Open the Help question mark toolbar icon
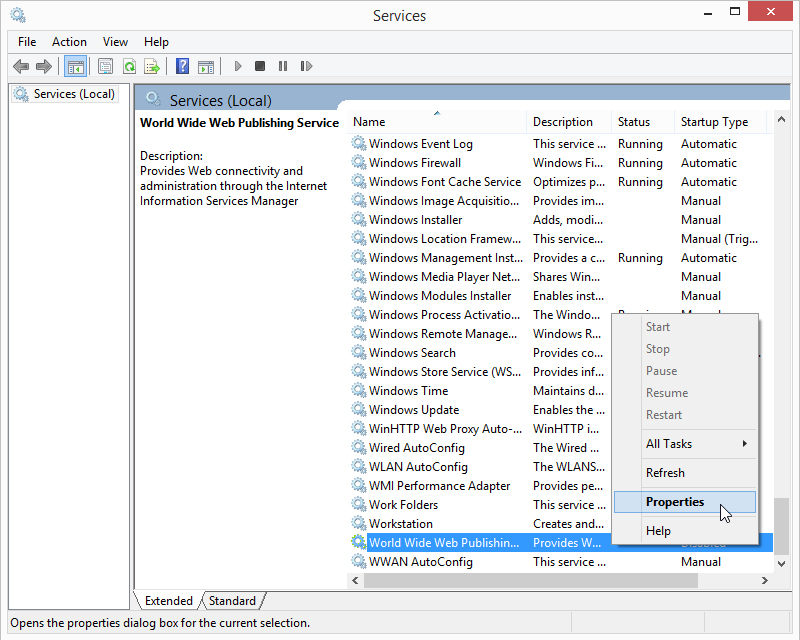This screenshot has height=640, width=800. (x=182, y=66)
